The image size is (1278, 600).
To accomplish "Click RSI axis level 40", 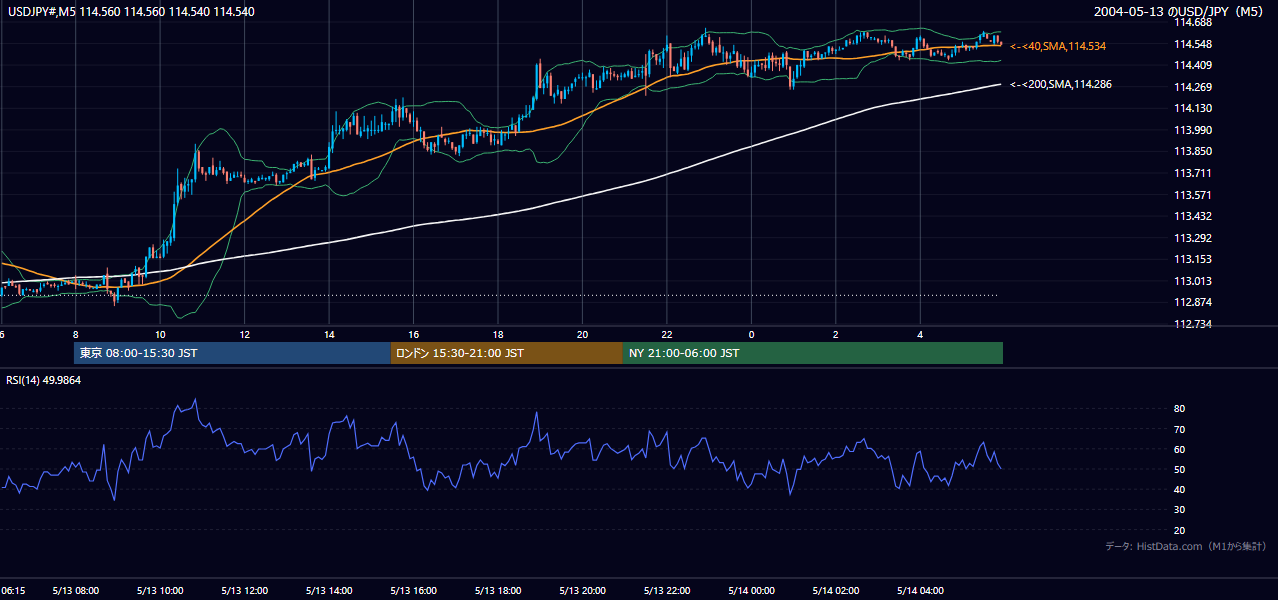I will 1179,489.
